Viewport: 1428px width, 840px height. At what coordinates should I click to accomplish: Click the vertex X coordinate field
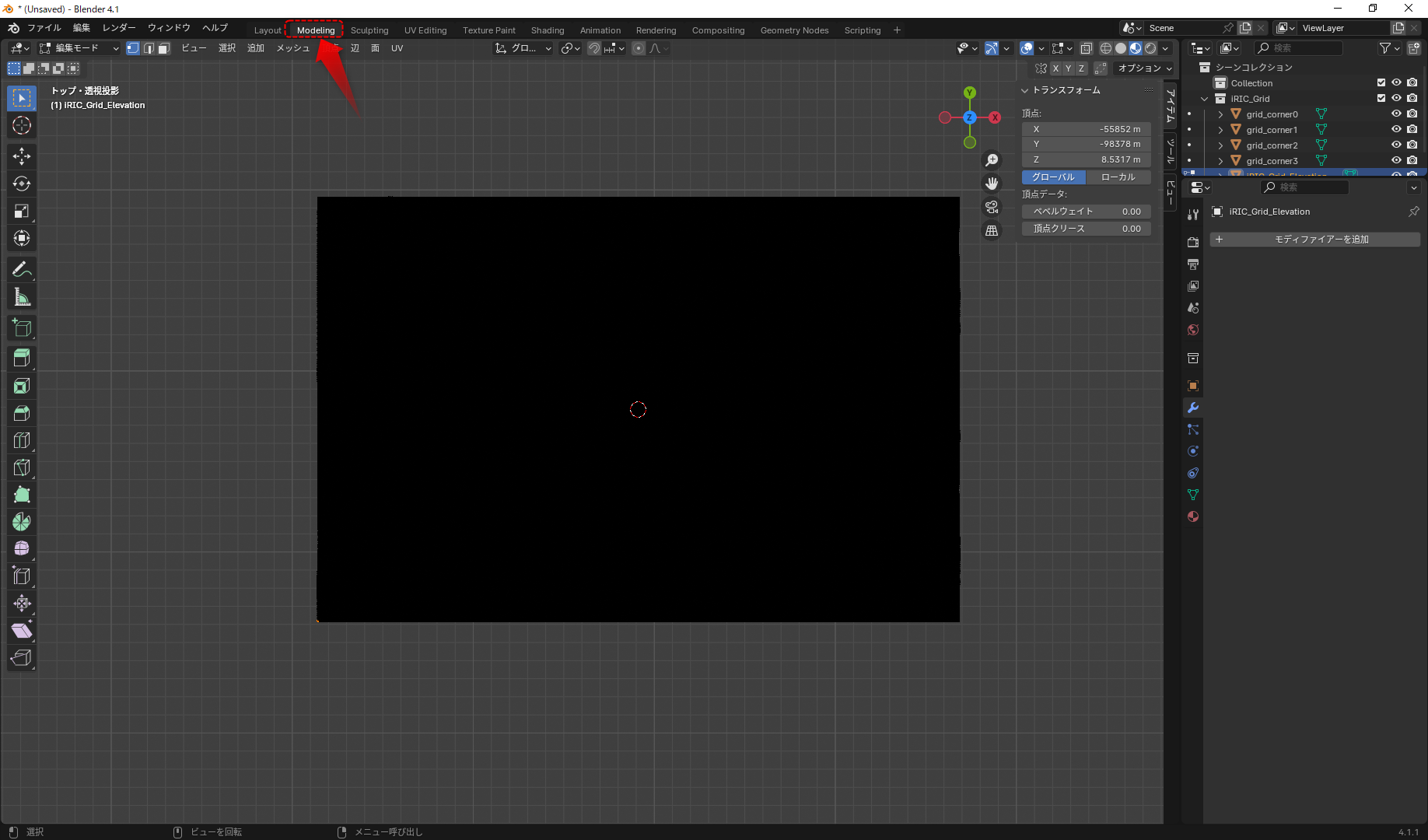[1087, 129]
